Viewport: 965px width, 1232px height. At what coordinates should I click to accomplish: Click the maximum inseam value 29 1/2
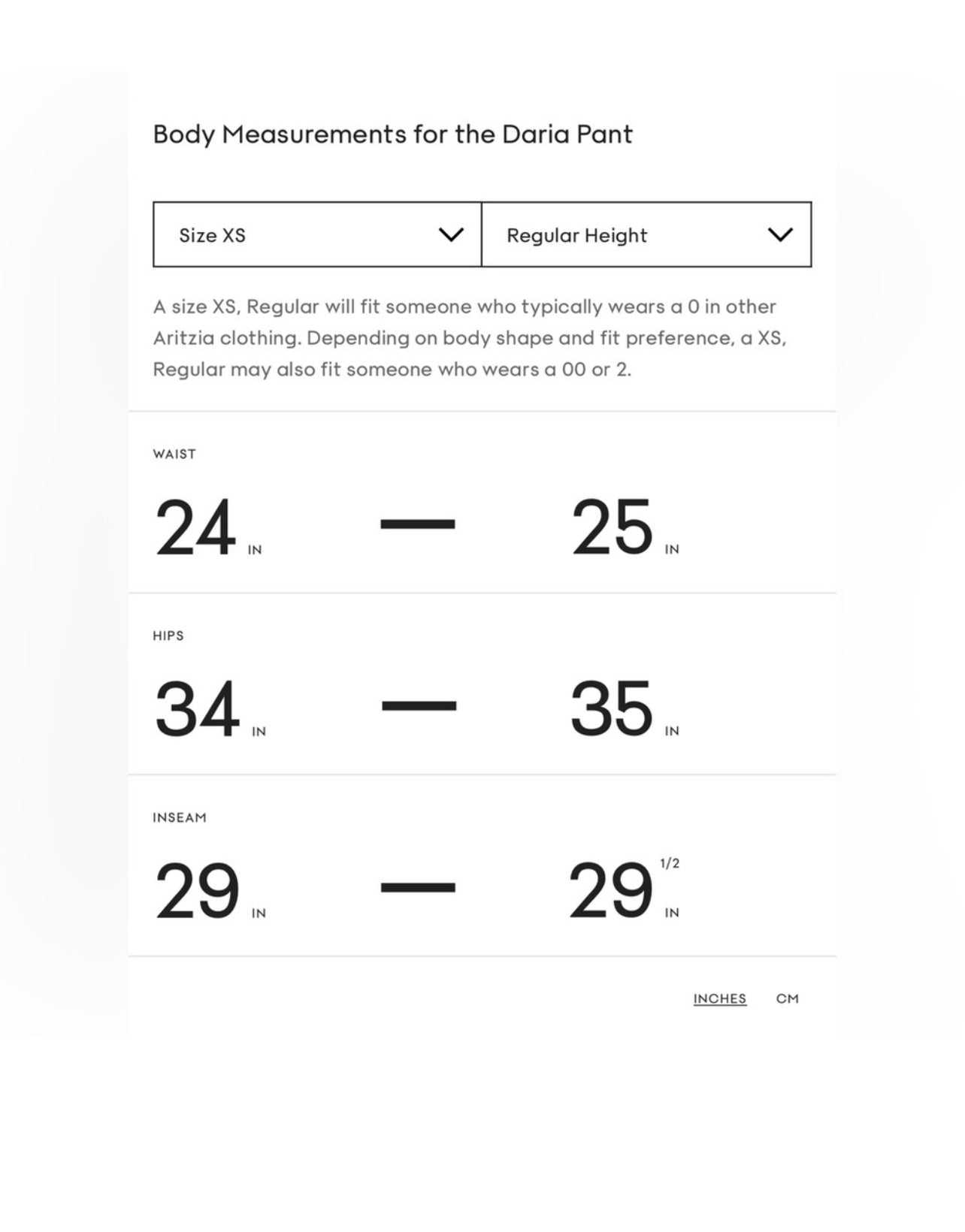[x=612, y=891]
